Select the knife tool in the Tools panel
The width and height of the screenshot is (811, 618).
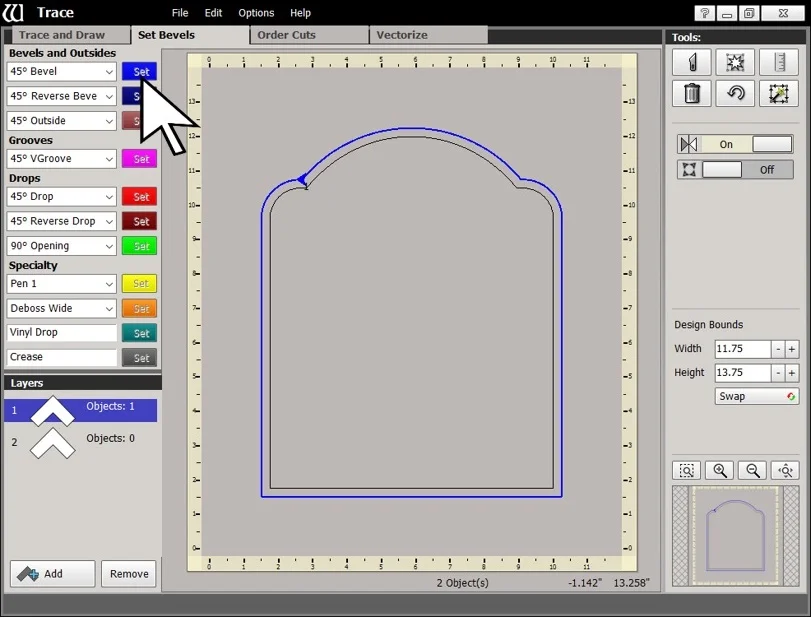(x=693, y=62)
